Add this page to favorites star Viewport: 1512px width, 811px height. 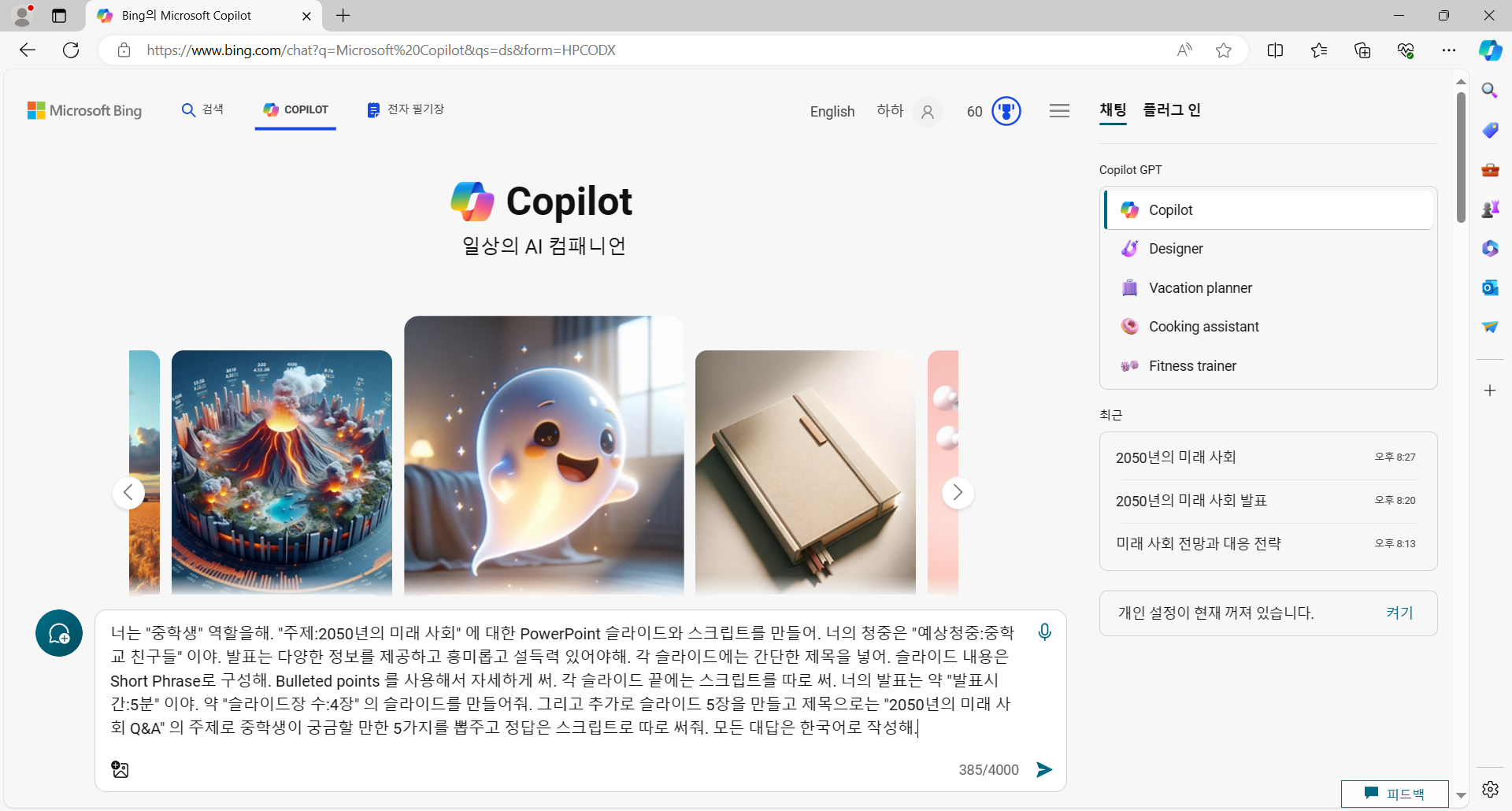[x=1223, y=50]
